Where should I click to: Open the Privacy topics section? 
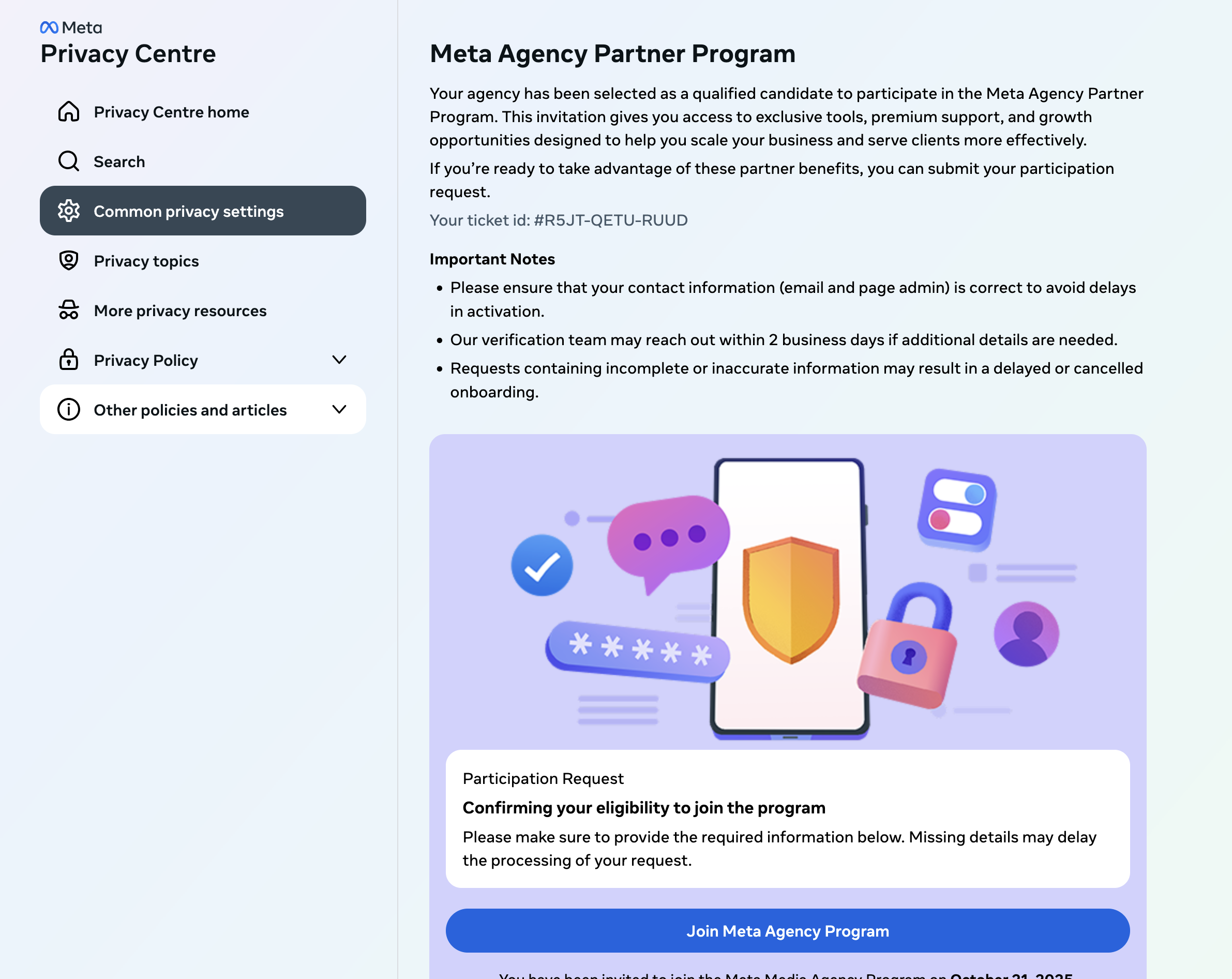146,261
